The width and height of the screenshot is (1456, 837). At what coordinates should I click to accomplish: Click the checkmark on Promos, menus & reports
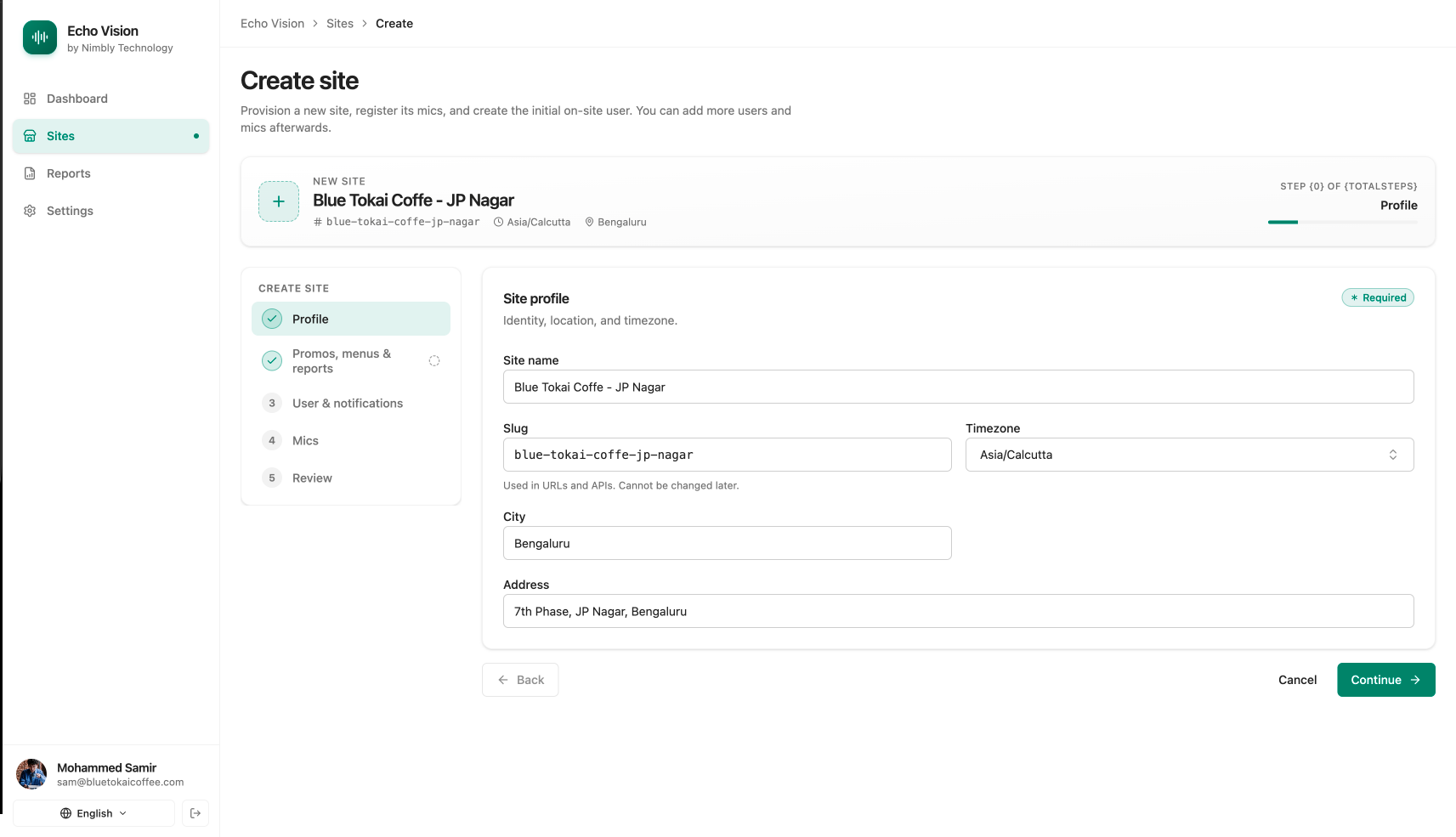272,361
